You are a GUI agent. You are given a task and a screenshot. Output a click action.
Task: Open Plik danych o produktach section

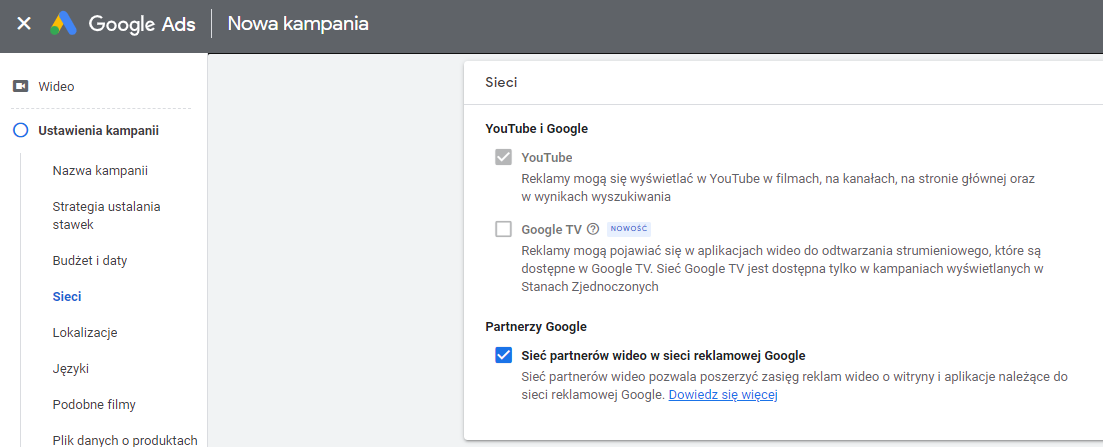click(125, 441)
